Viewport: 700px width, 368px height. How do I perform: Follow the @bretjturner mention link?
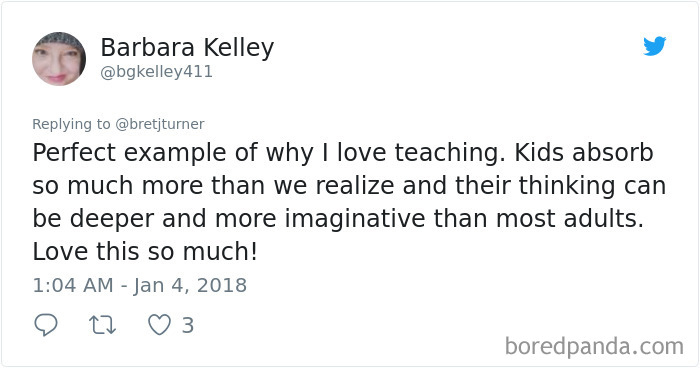[159, 124]
